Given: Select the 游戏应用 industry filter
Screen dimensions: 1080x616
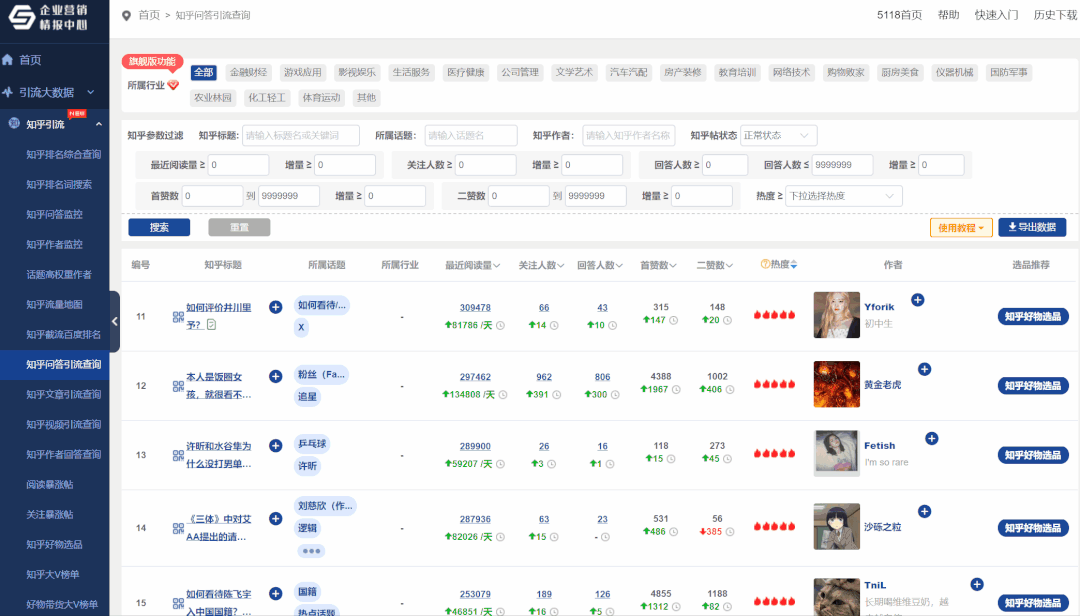Looking at the screenshot, I should coord(303,72).
